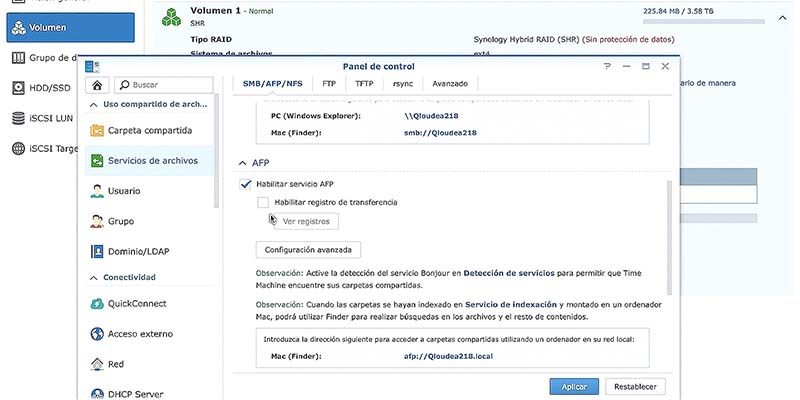Image resolution: width=800 pixels, height=400 pixels.
Task: Click the green Volumen 1 cubes icon
Action: [x=171, y=17]
